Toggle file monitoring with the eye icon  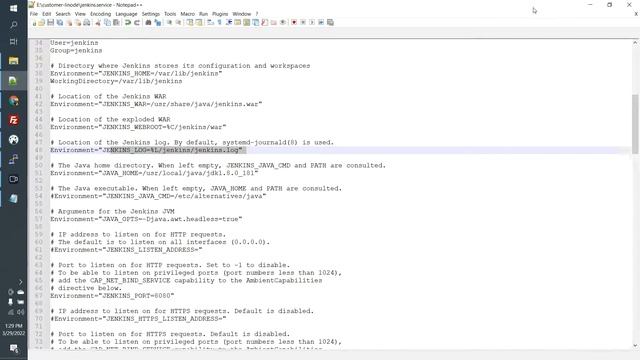pyautogui.click(x=282, y=23)
